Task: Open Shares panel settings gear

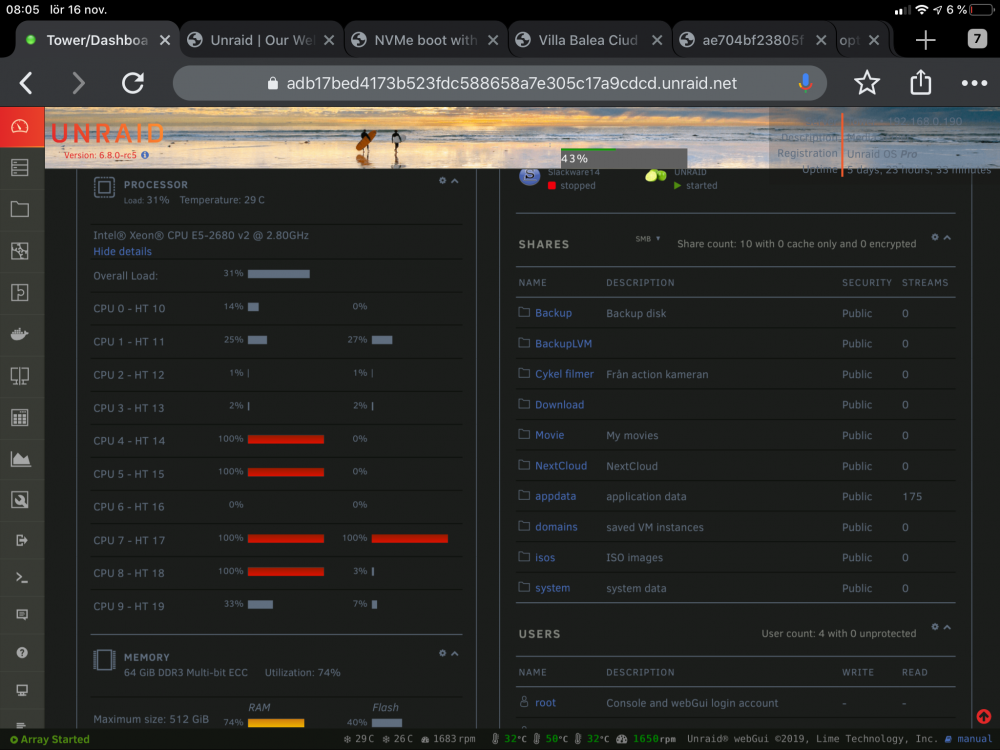Action: pyautogui.click(x=934, y=237)
